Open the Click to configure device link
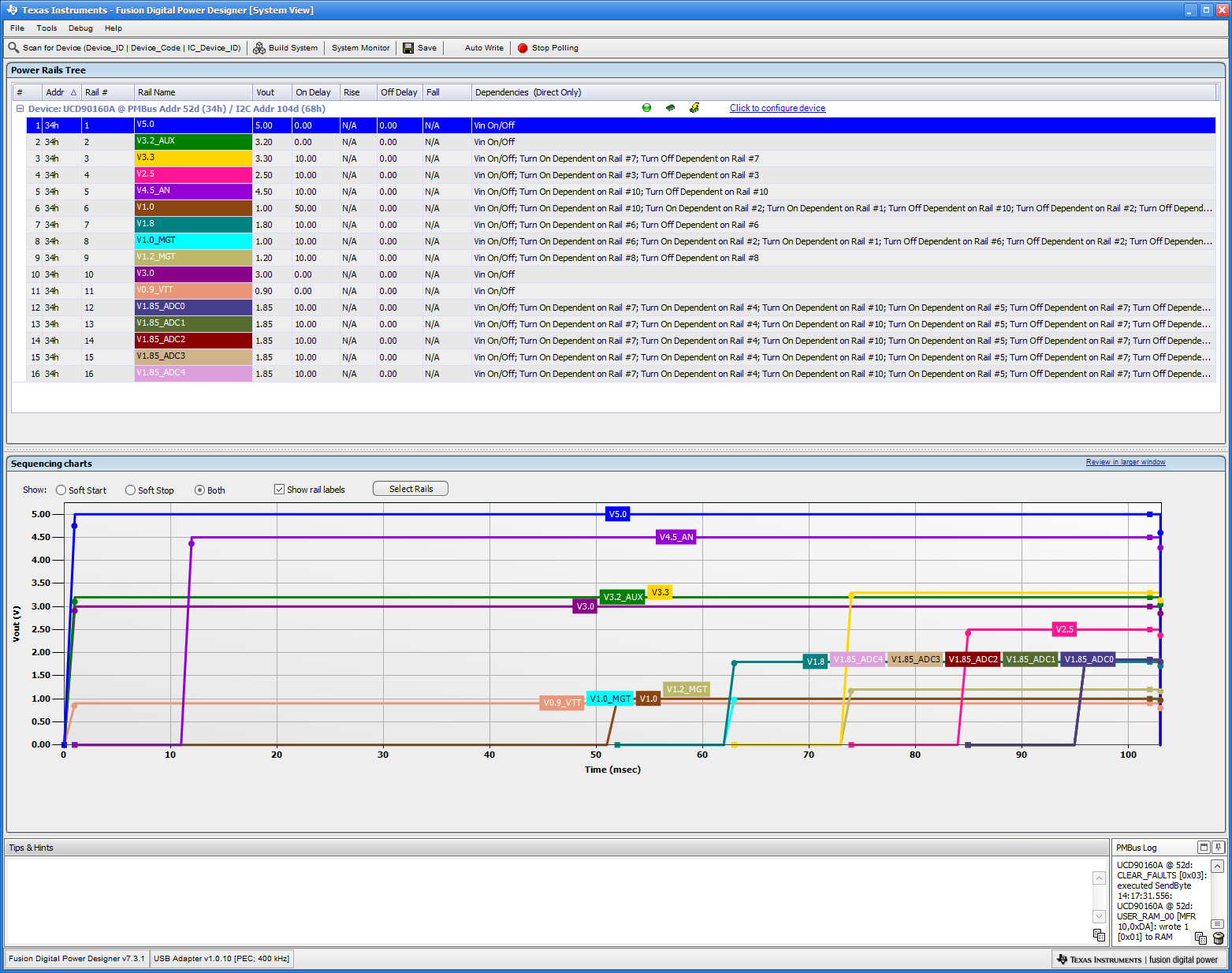This screenshot has height=973, width=1232. point(777,108)
